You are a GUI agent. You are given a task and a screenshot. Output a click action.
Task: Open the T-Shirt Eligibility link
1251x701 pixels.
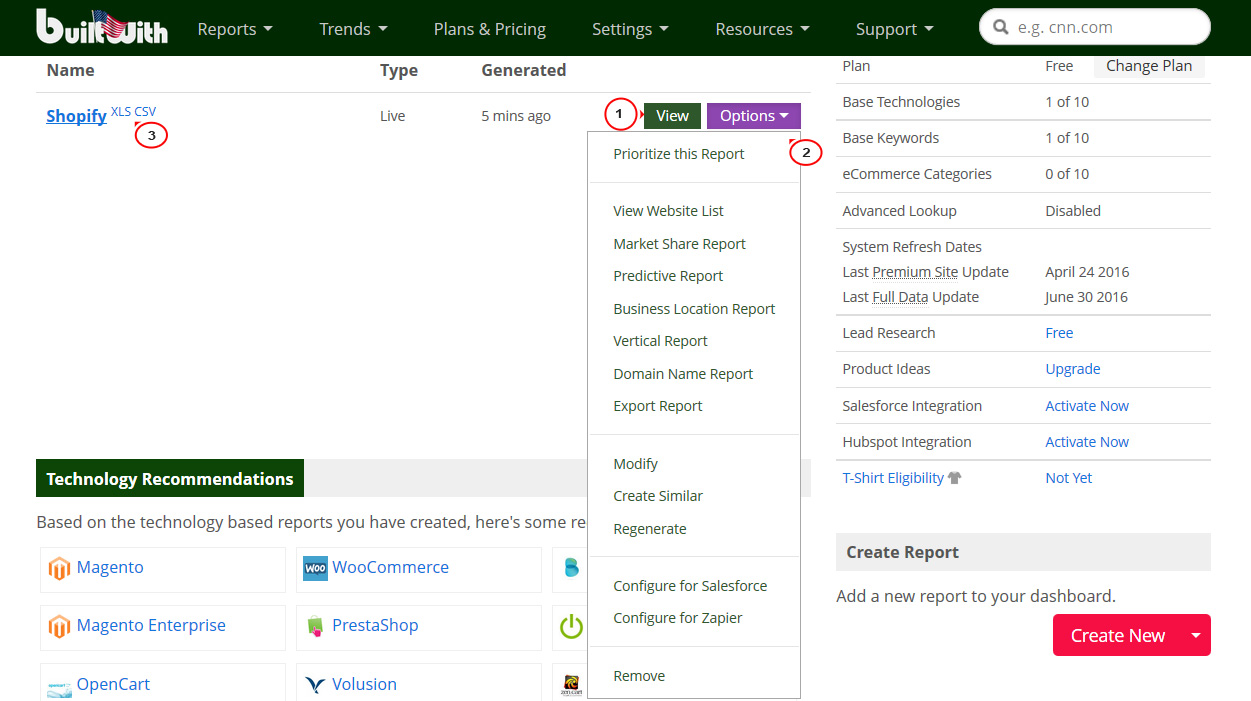893,478
